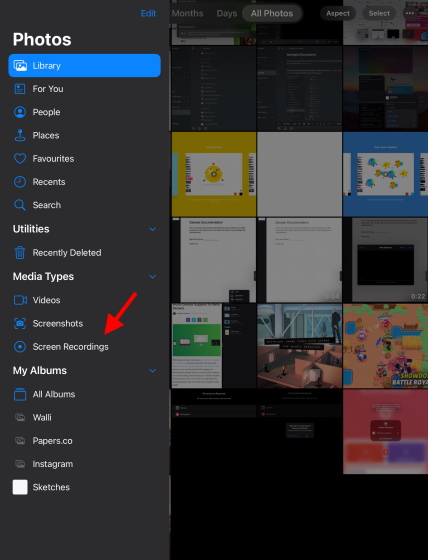The width and height of the screenshot is (428, 560).
Task: Open the Showdown Battle Royale game thumbnail
Action: (385, 346)
